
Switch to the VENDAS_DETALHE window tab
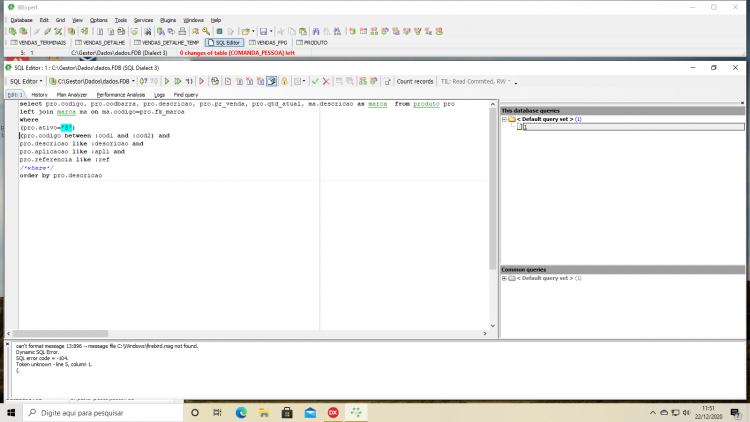pyautogui.click(x=100, y=43)
